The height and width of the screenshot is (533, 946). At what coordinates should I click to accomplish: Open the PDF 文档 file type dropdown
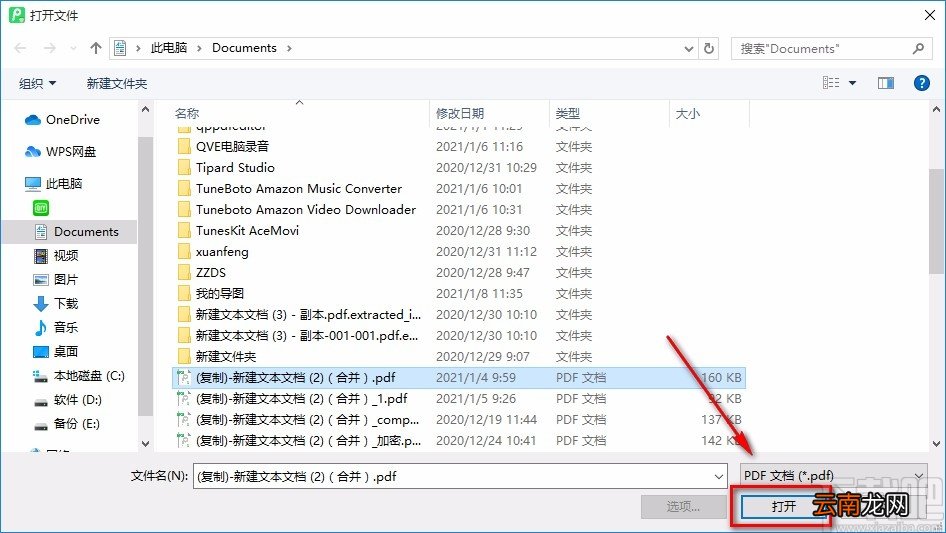[x=833, y=476]
